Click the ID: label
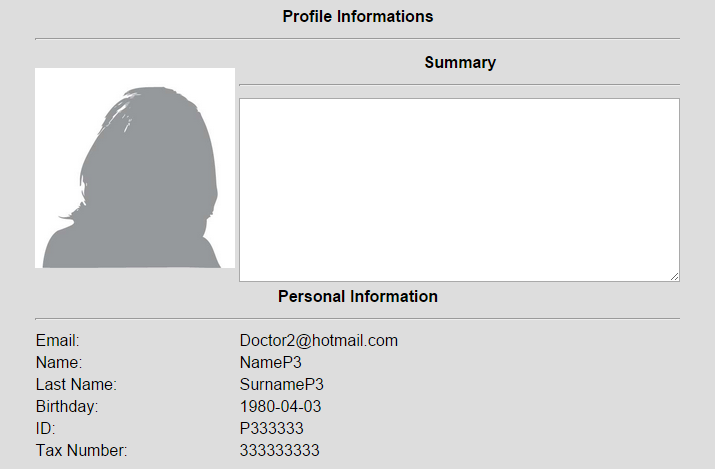This screenshot has width=715, height=469. tap(45, 428)
